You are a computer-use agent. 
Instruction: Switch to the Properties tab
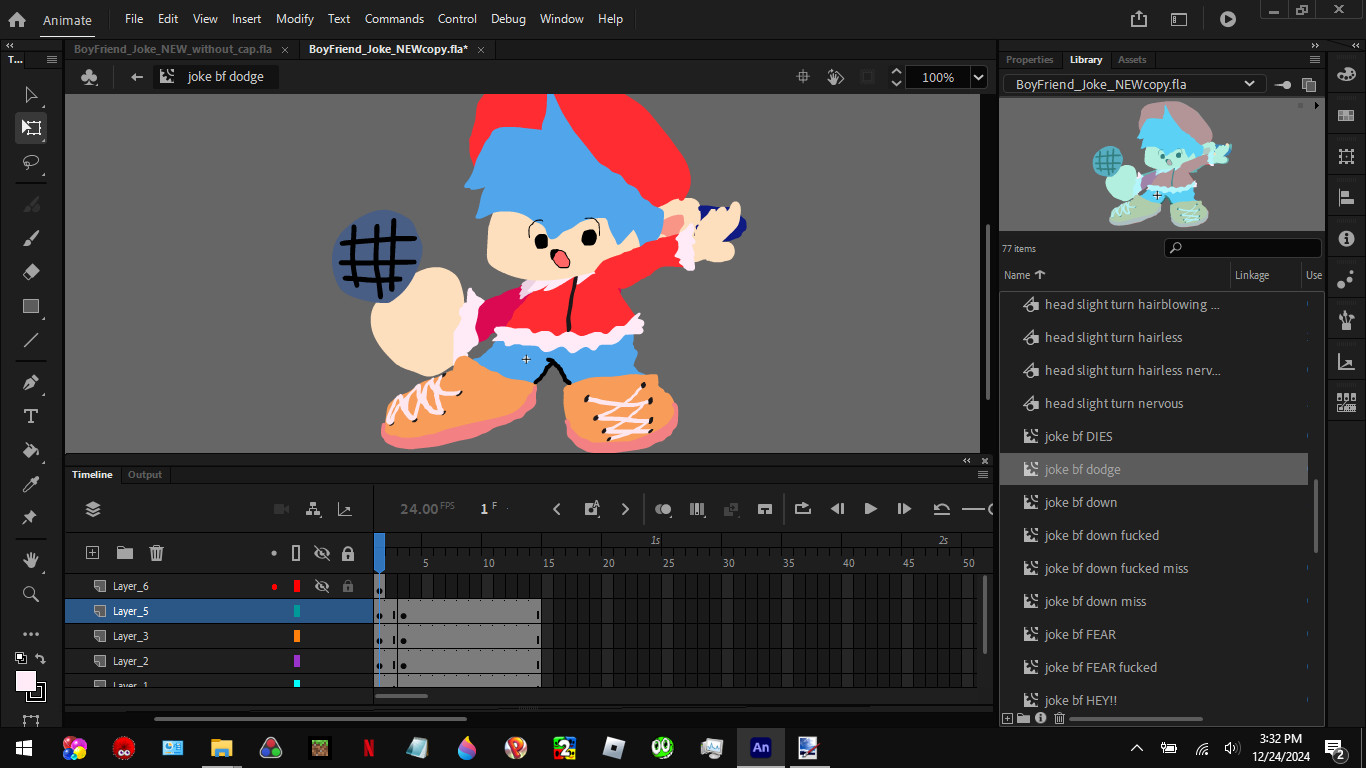[x=1029, y=60]
